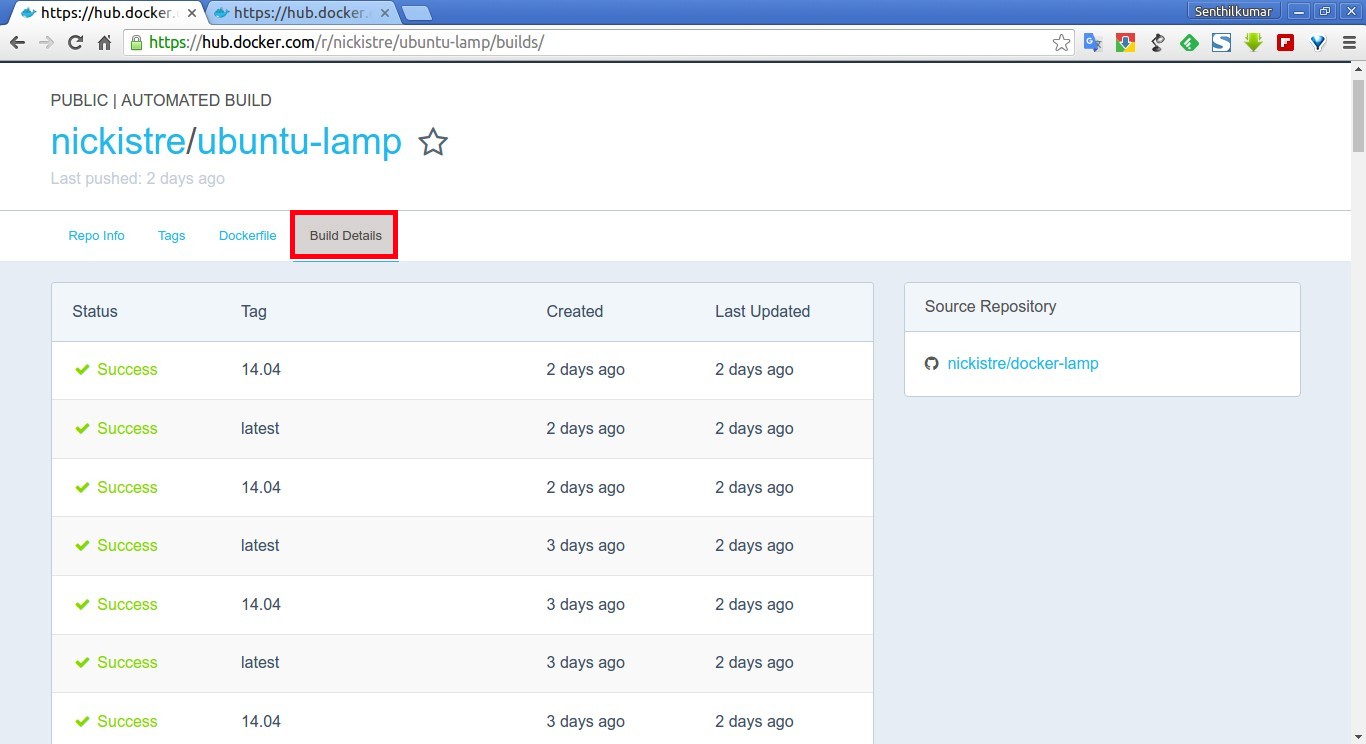
Task: Click the Status column header
Action: click(95, 312)
